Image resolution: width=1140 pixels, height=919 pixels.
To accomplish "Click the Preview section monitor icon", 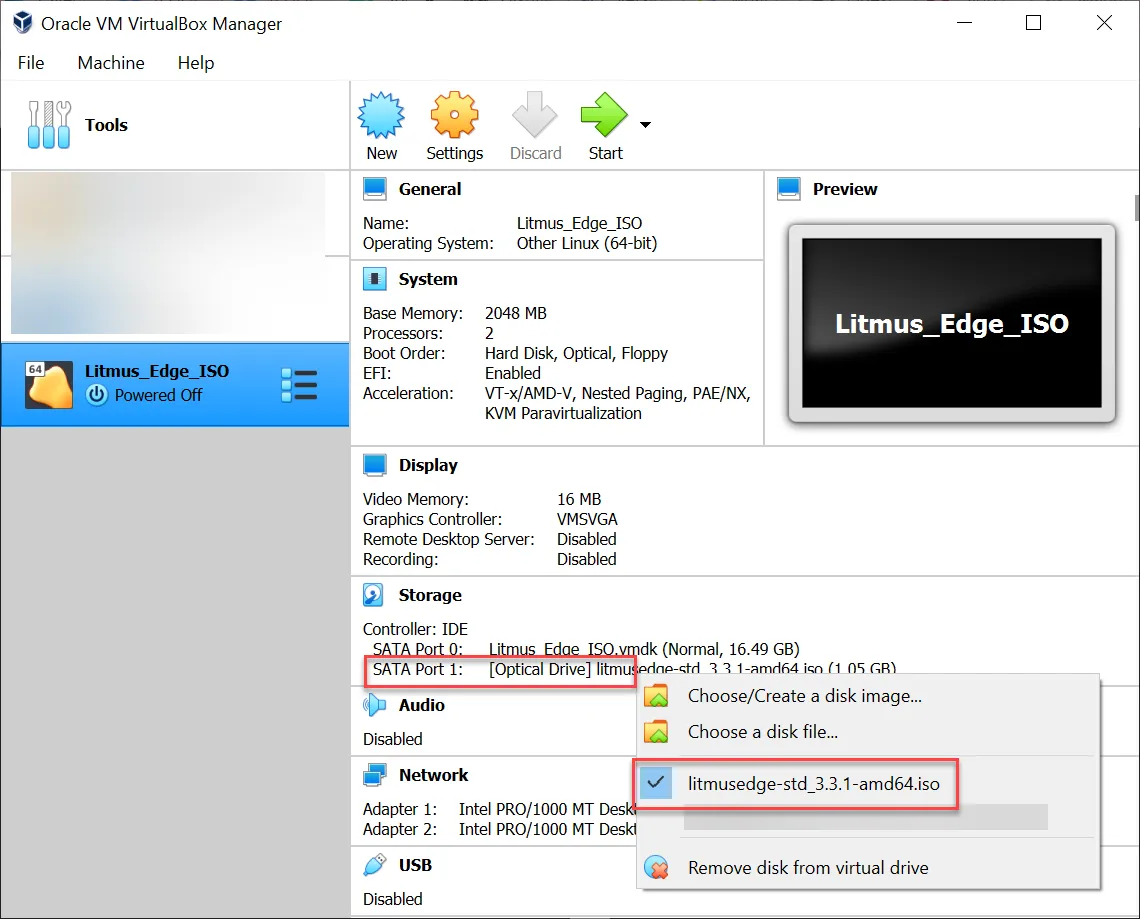I will (789, 189).
